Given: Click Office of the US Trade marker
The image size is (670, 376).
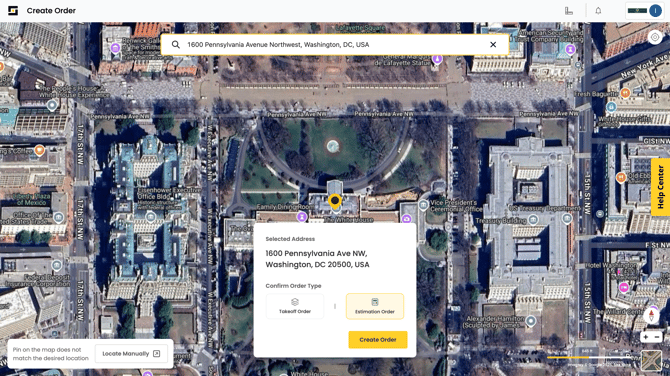Looking at the screenshot, I should [x=58, y=217].
